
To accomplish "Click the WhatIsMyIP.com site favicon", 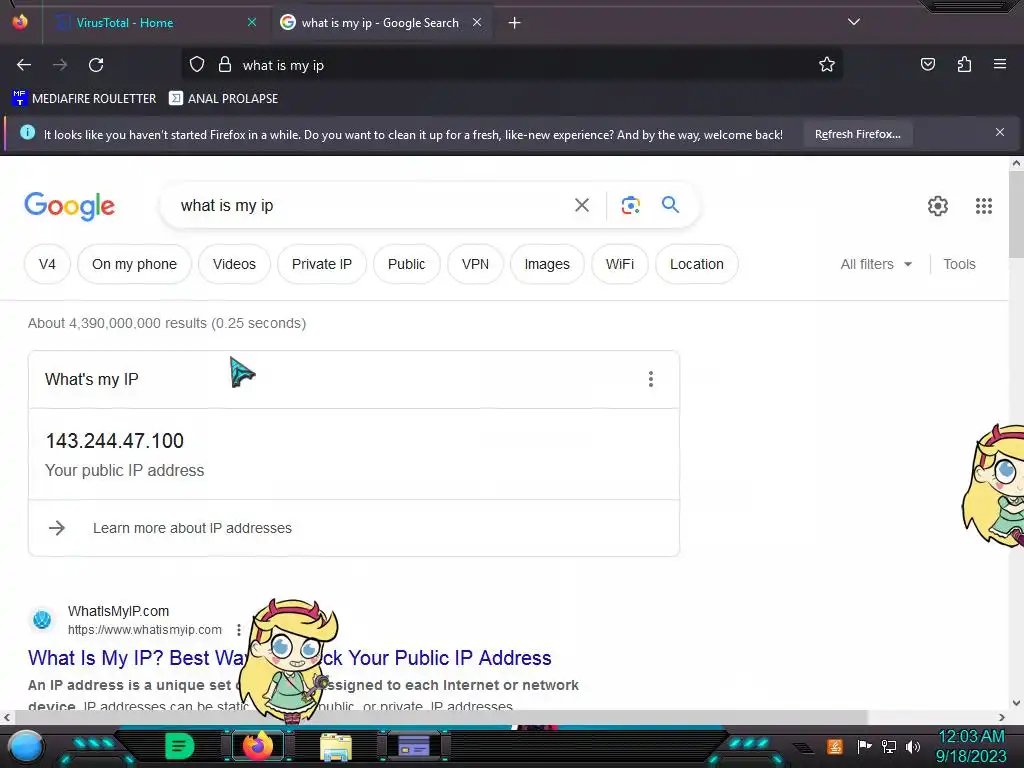I will click(x=42, y=619).
